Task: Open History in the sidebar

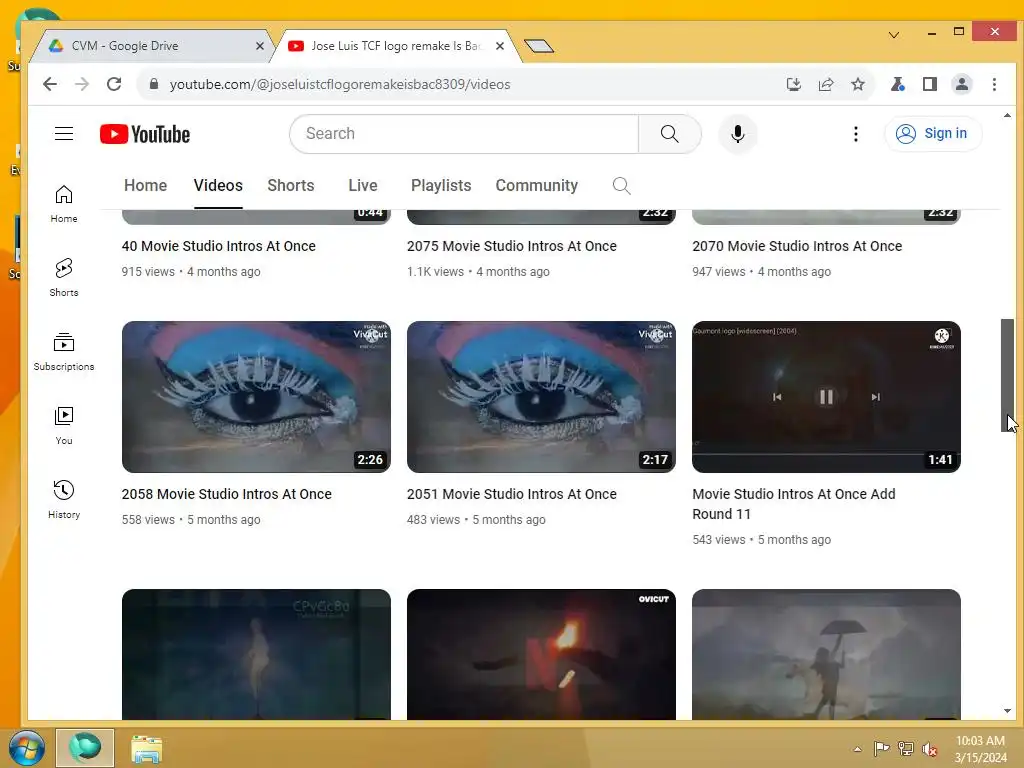Action: click(x=64, y=500)
